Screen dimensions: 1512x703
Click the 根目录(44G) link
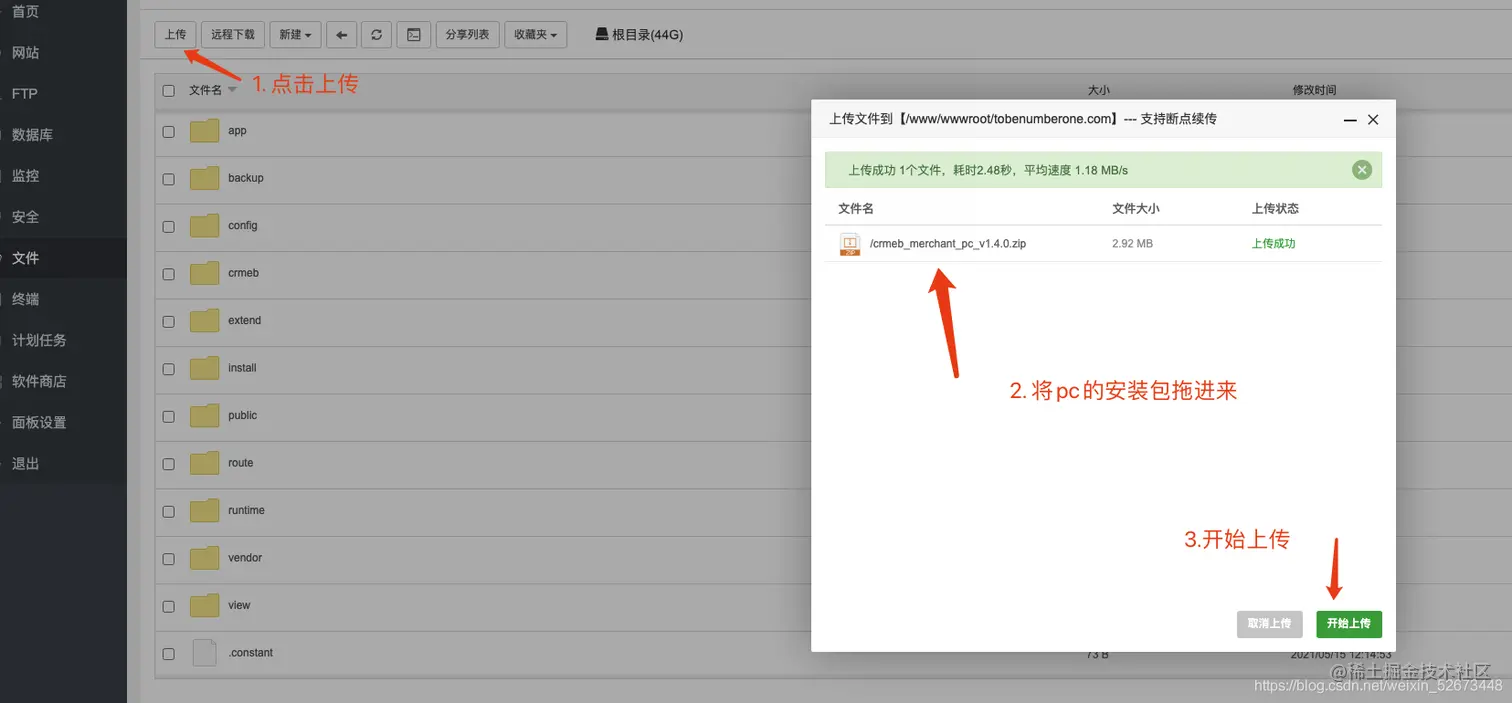647,34
